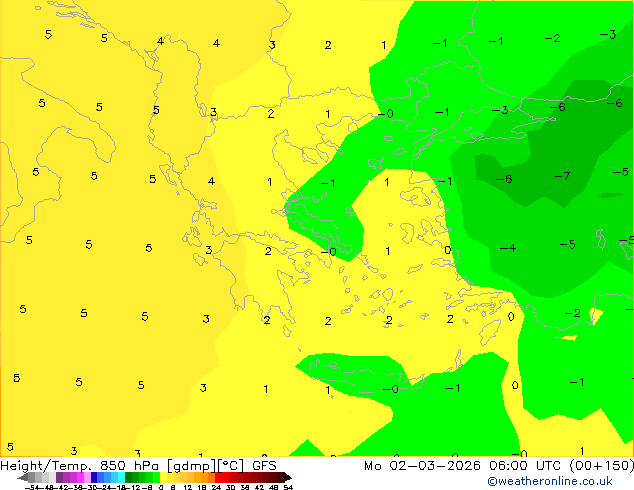Click the '-7' temperature value on the map
Screen dimensions: 634x490
coord(562,176)
